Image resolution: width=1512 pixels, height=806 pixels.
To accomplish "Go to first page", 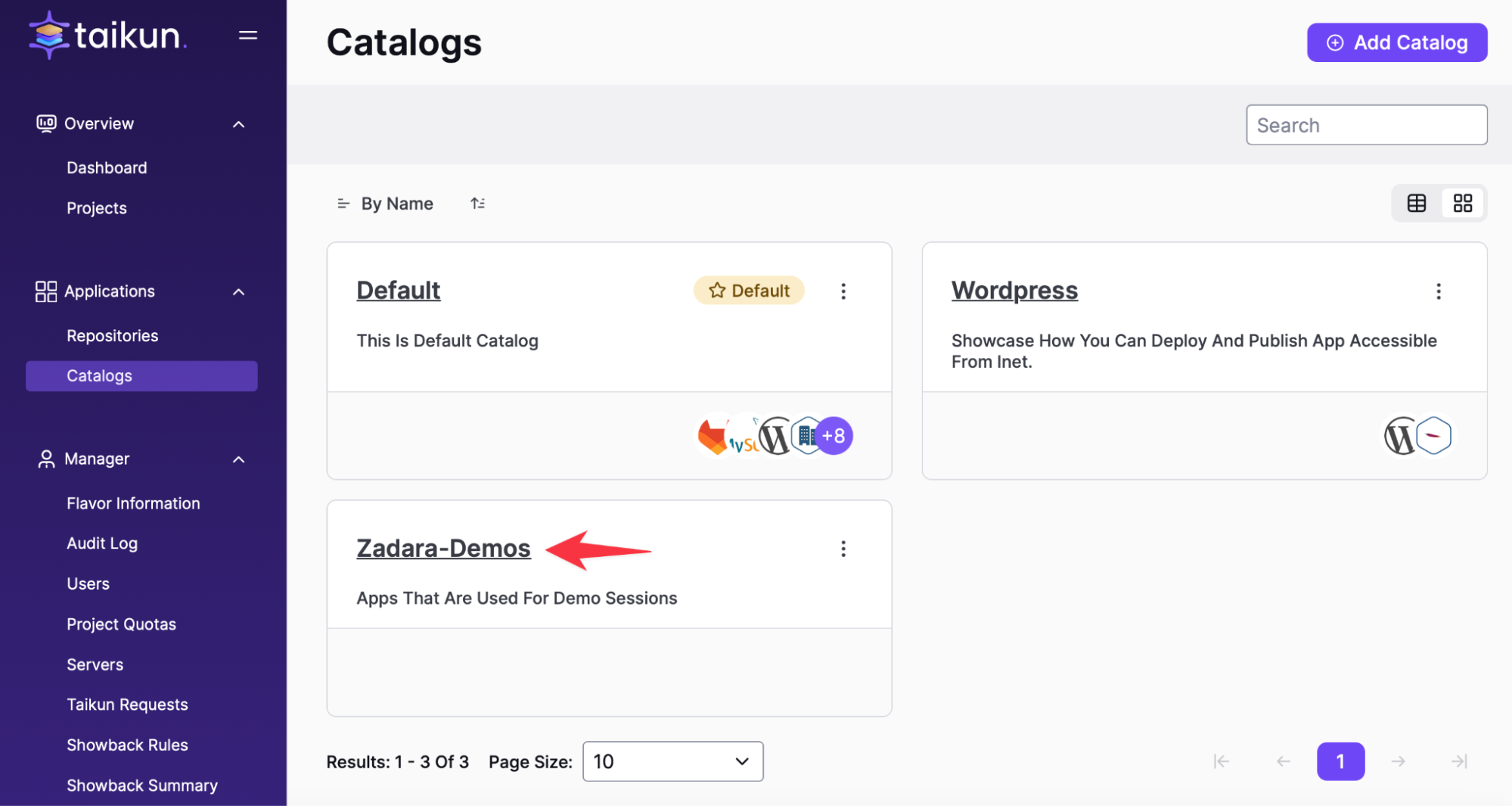I will coord(1221,761).
